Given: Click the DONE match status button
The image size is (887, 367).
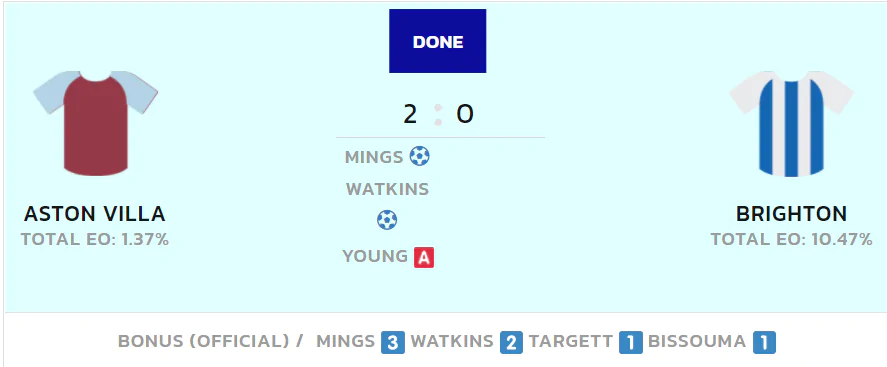Looking at the screenshot, I should tap(437, 41).
